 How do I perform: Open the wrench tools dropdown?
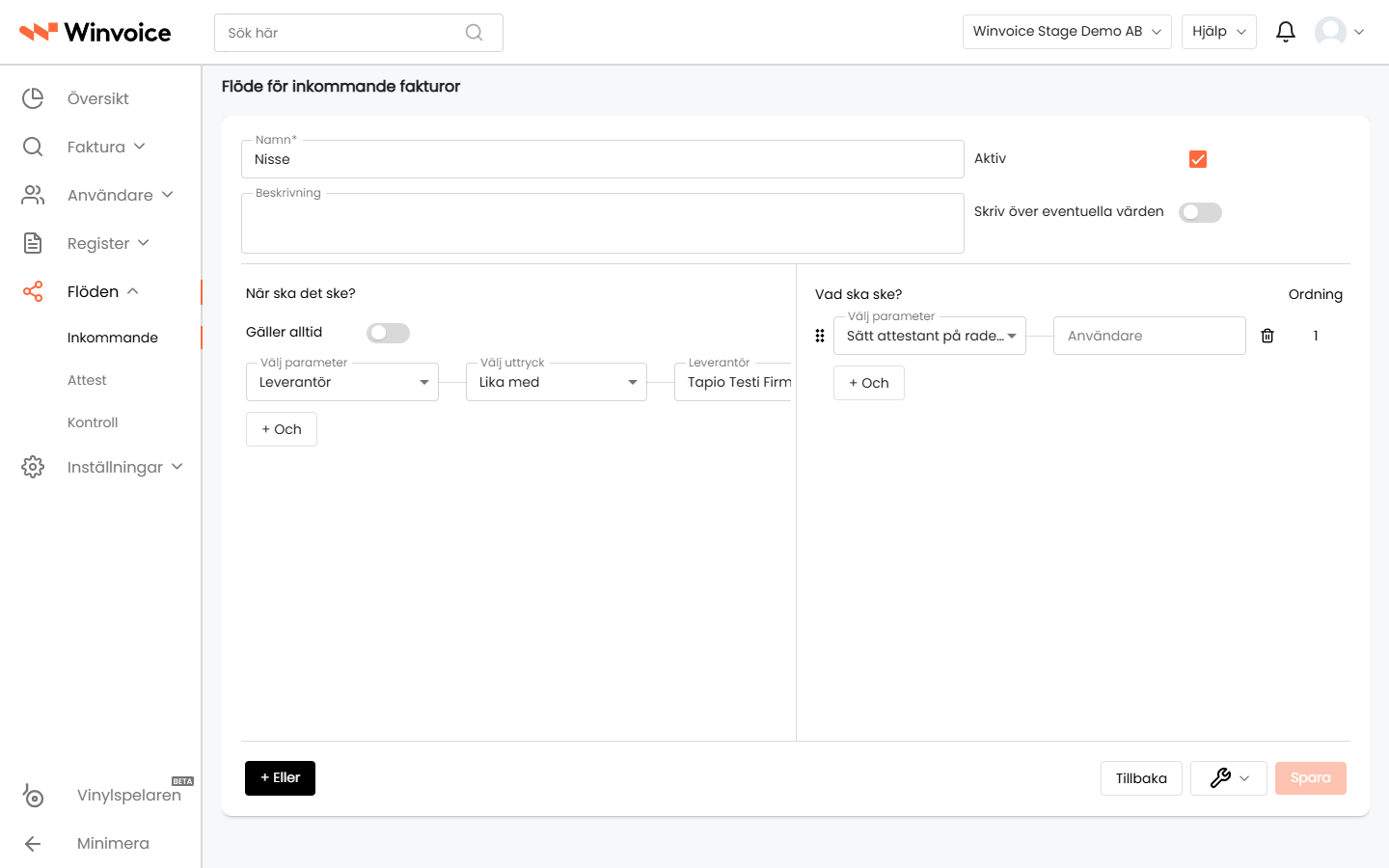[x=1229, y=778]
